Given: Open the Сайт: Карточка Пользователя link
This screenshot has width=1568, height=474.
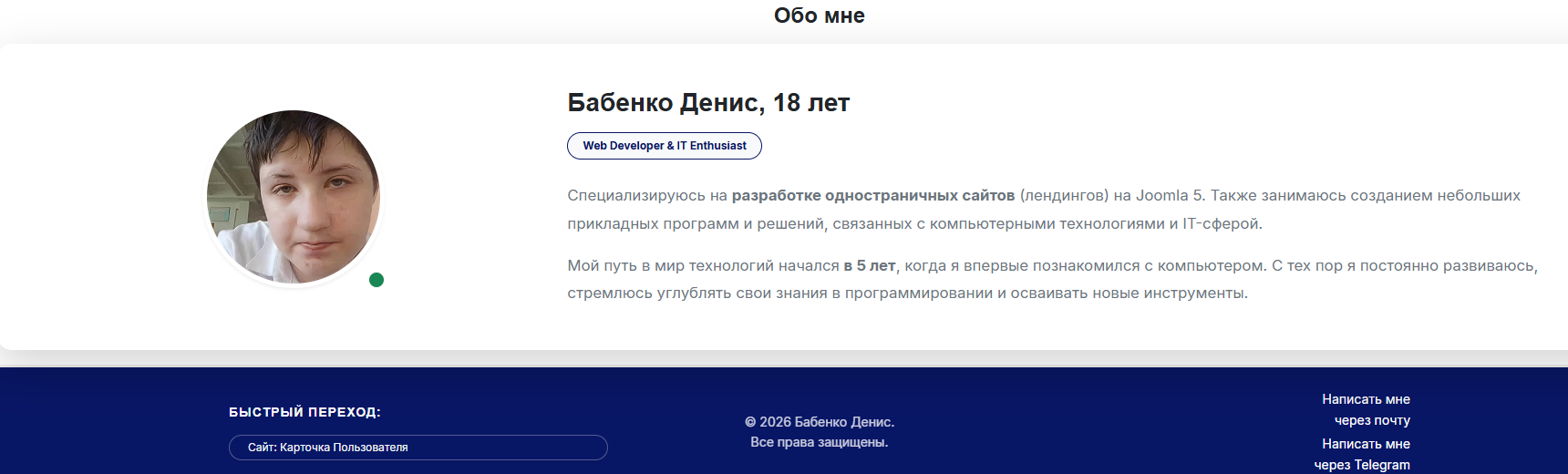Looking at the screenshot, I should (x=418, y=448).
